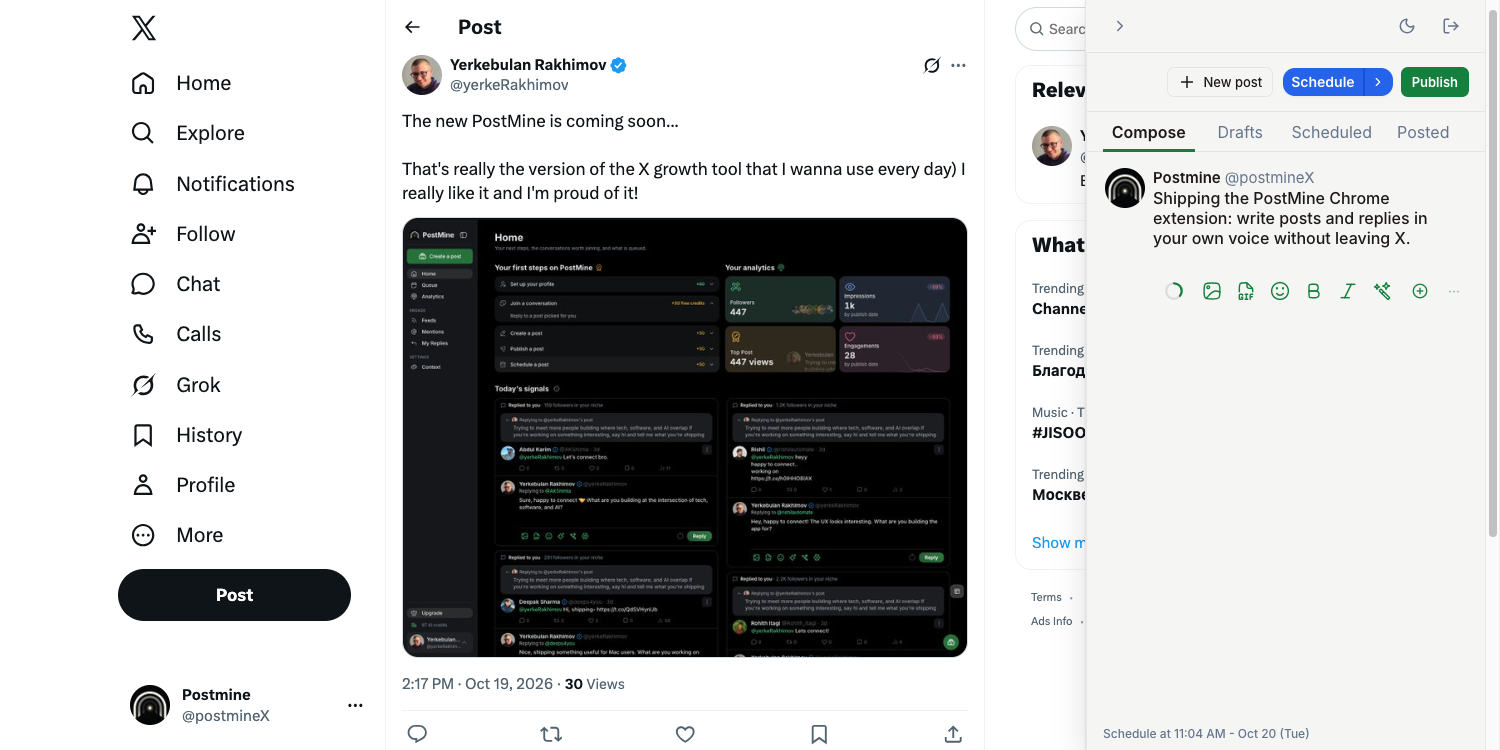The width and height of the screenshot is (1500, 750).
Task: Apply italic formatting to draft text
Action: coord(1348,291)
